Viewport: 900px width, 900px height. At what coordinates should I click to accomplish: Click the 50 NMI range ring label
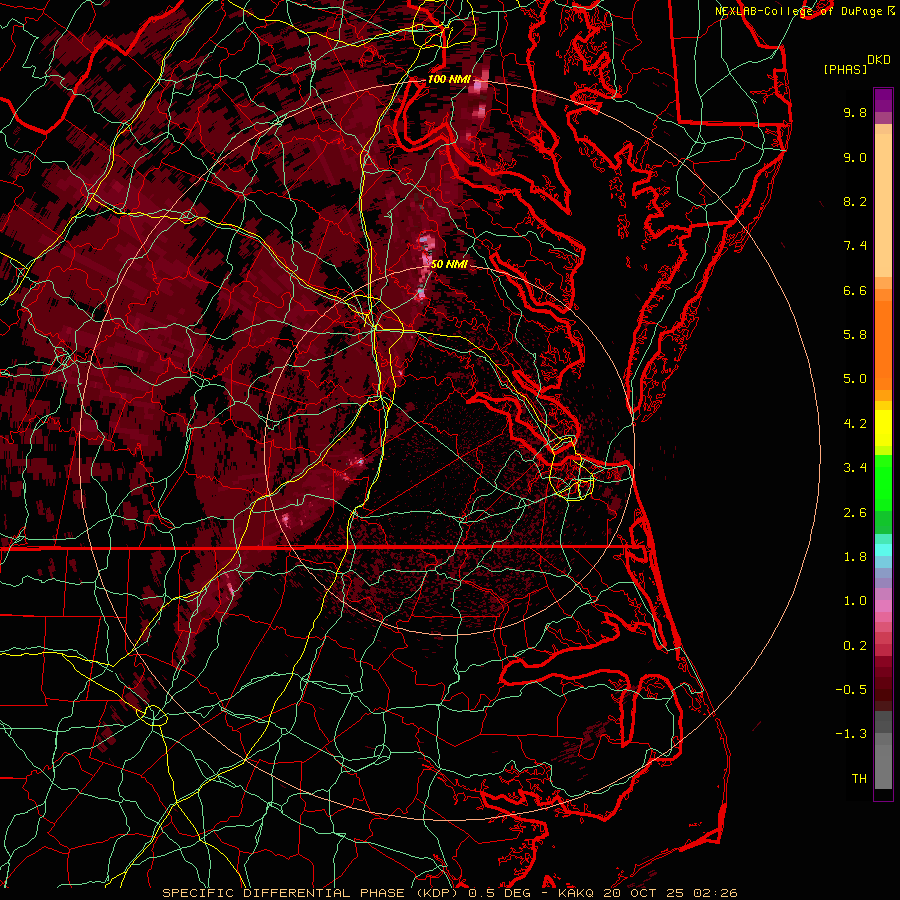pos(449,264)
